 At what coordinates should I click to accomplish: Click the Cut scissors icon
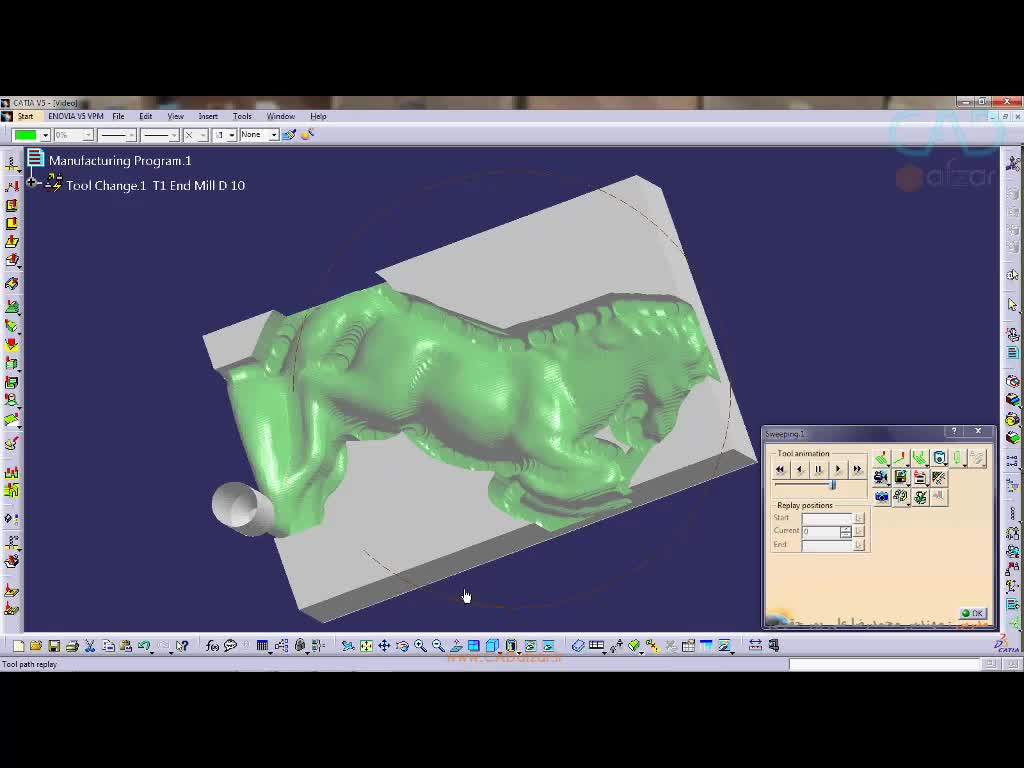(90, 646)
